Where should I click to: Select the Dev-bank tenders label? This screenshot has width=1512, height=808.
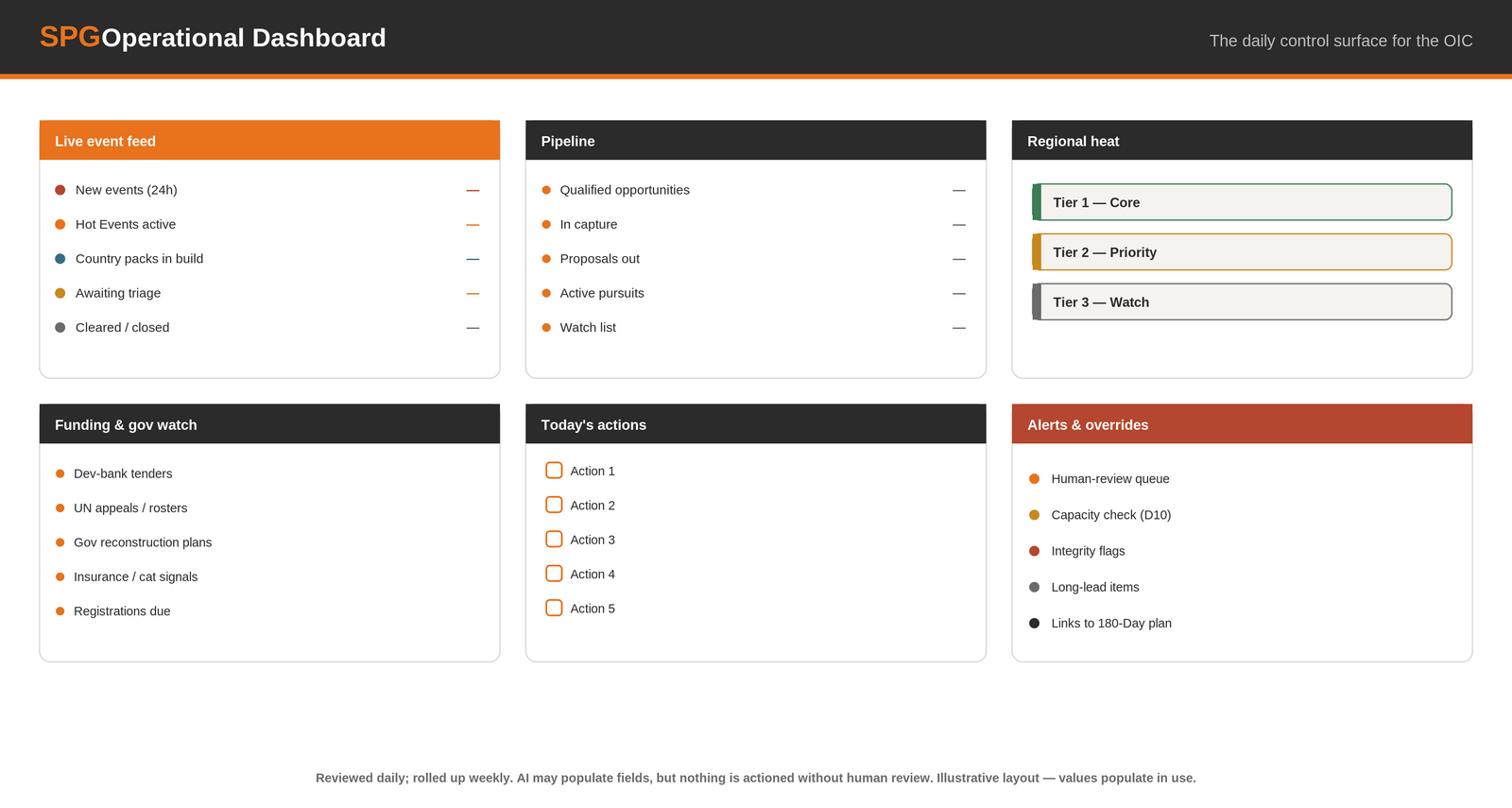(123, 473)
